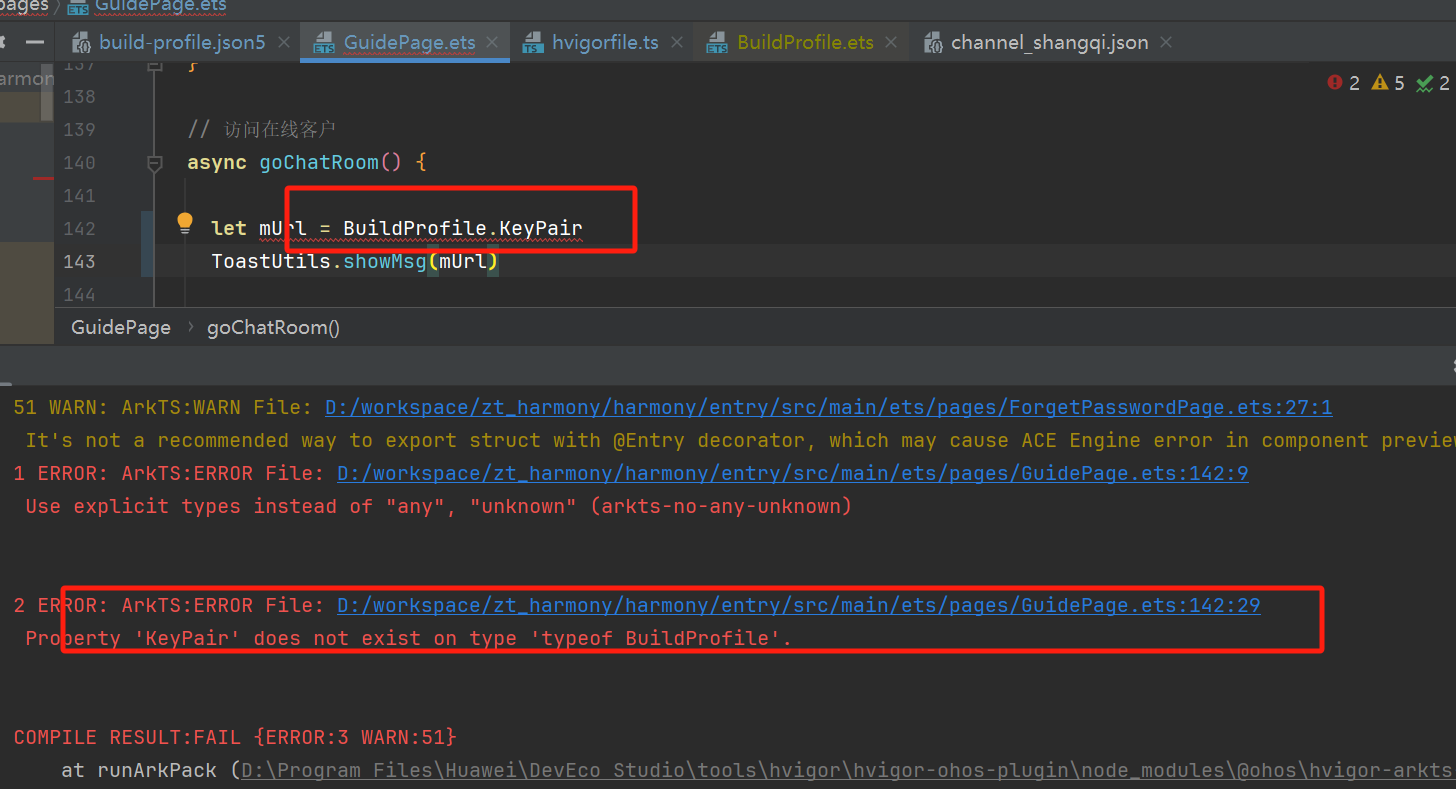Open the channel_shangqi.json tab
This screenshot has width=1456, height=789.
point(1049,43)
